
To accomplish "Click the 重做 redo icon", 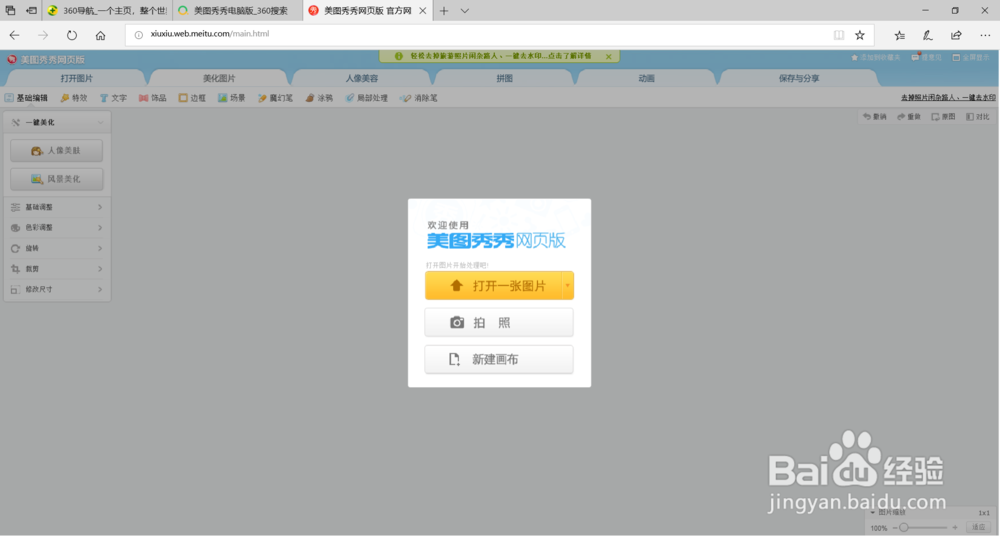I will (909, 117).
